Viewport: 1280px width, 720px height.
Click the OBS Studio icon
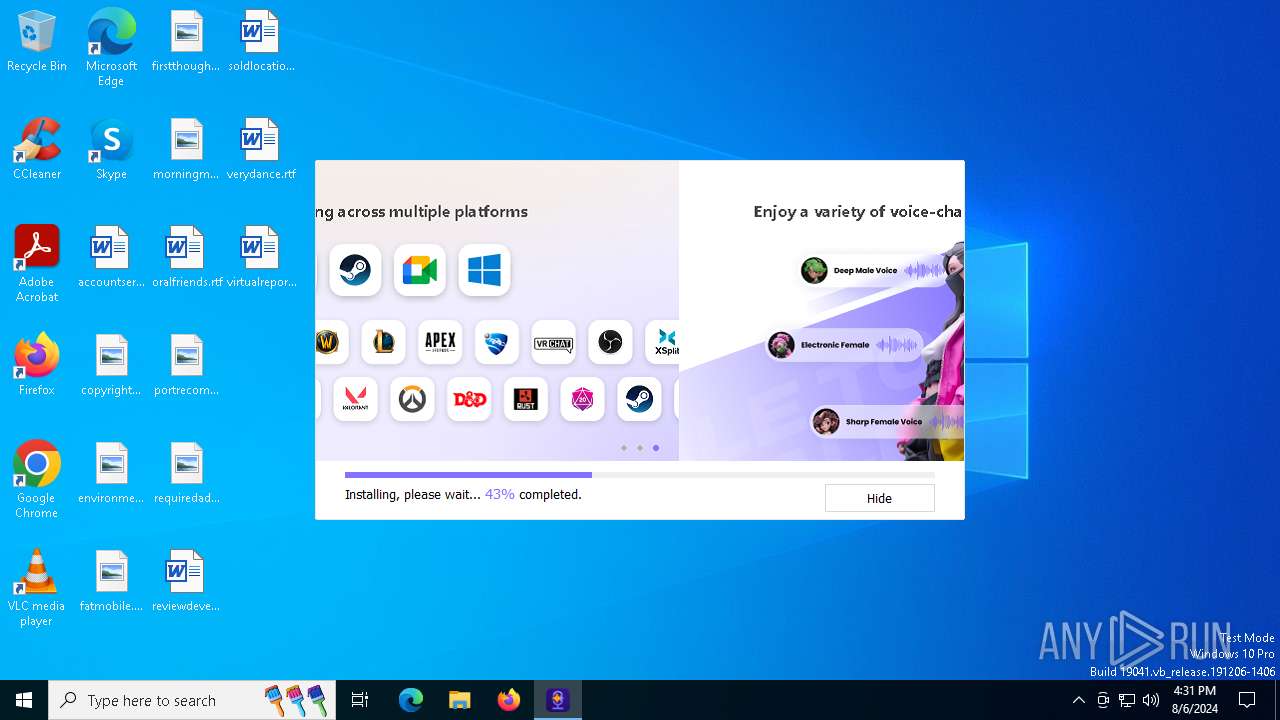[610, 342]
